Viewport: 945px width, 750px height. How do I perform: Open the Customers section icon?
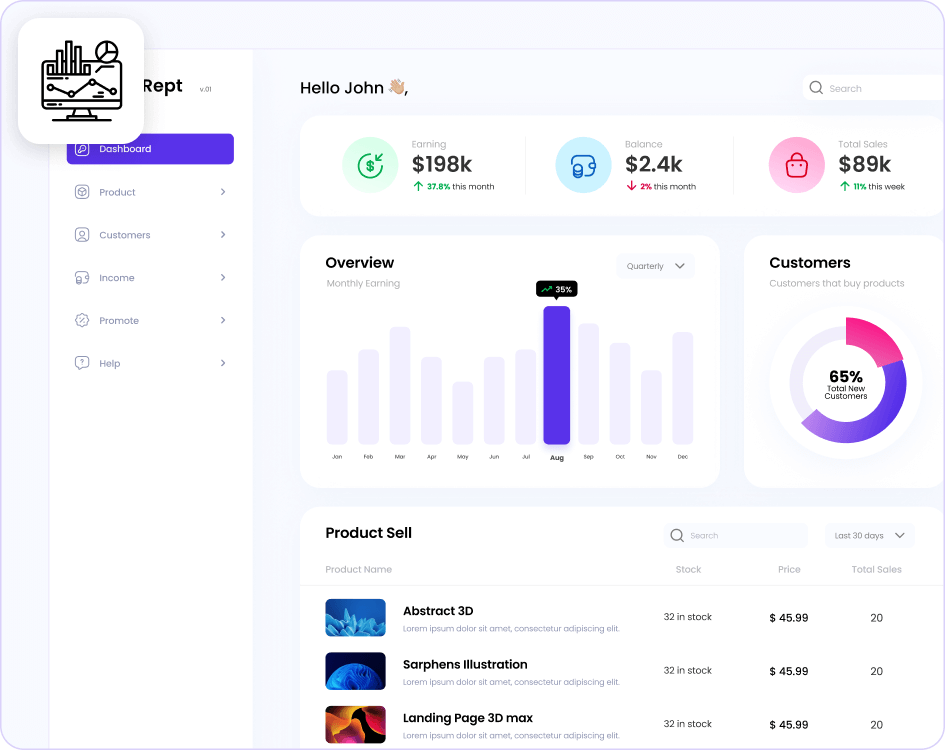tap(83, 234)
